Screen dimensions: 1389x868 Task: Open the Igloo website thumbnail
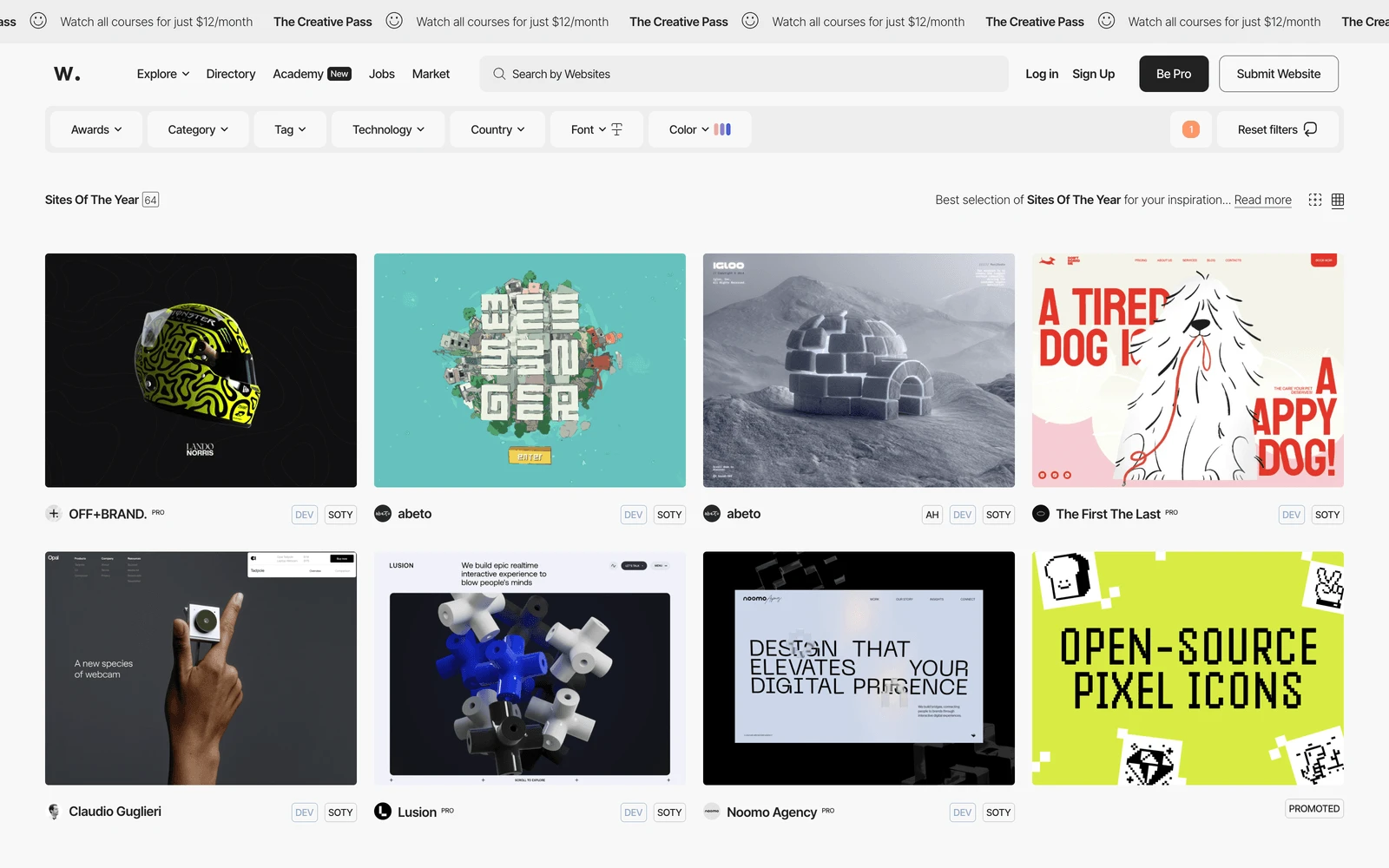[x=859, y=371]
